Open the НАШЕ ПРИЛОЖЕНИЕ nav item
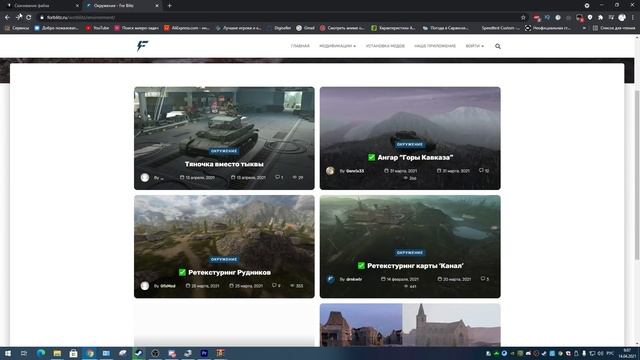640x360 pixels. pos(435,46)
